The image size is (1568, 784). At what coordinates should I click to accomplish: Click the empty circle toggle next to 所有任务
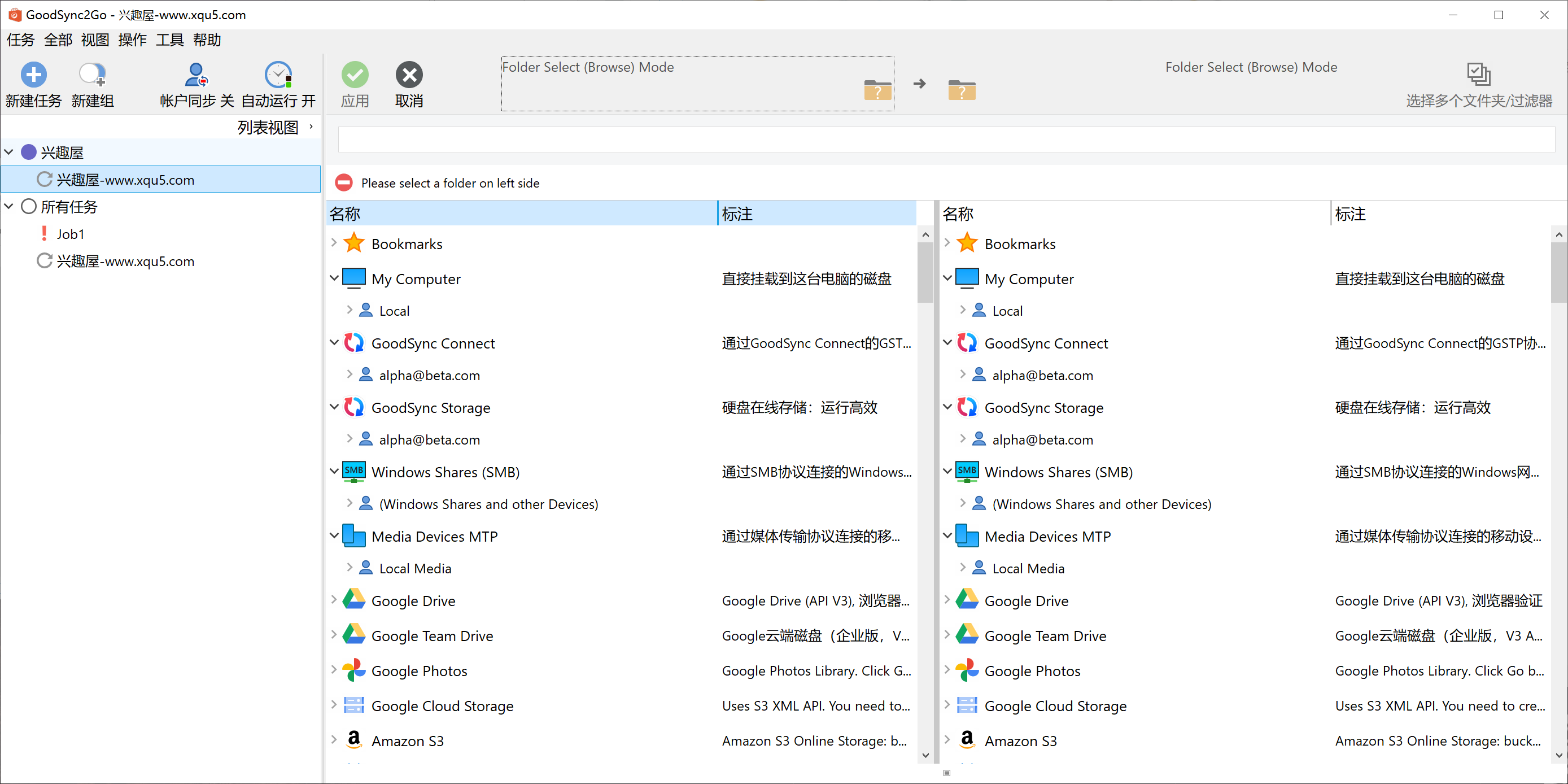pyautogui.click(x=29, y=206)
